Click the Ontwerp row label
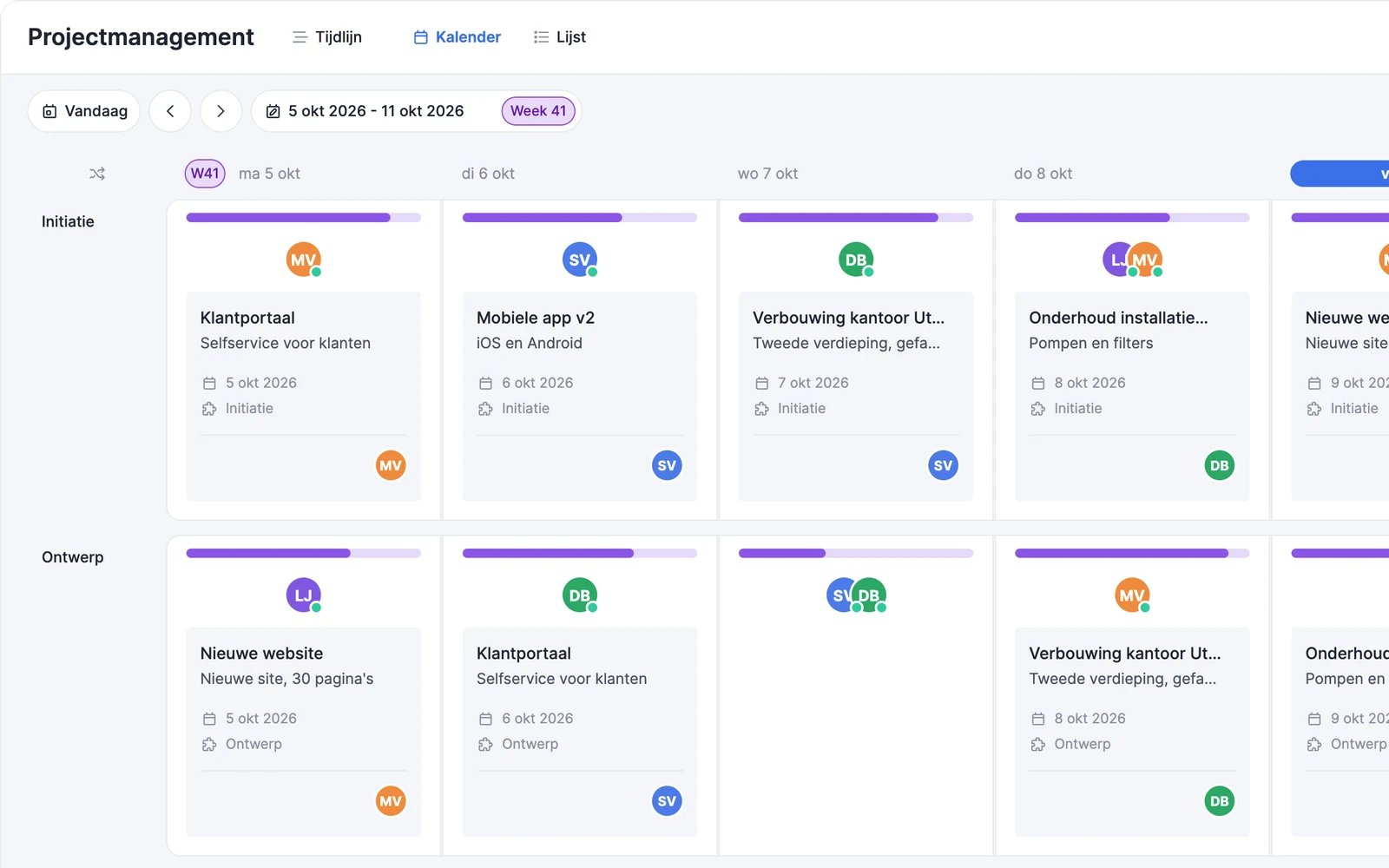 point(73,557)
